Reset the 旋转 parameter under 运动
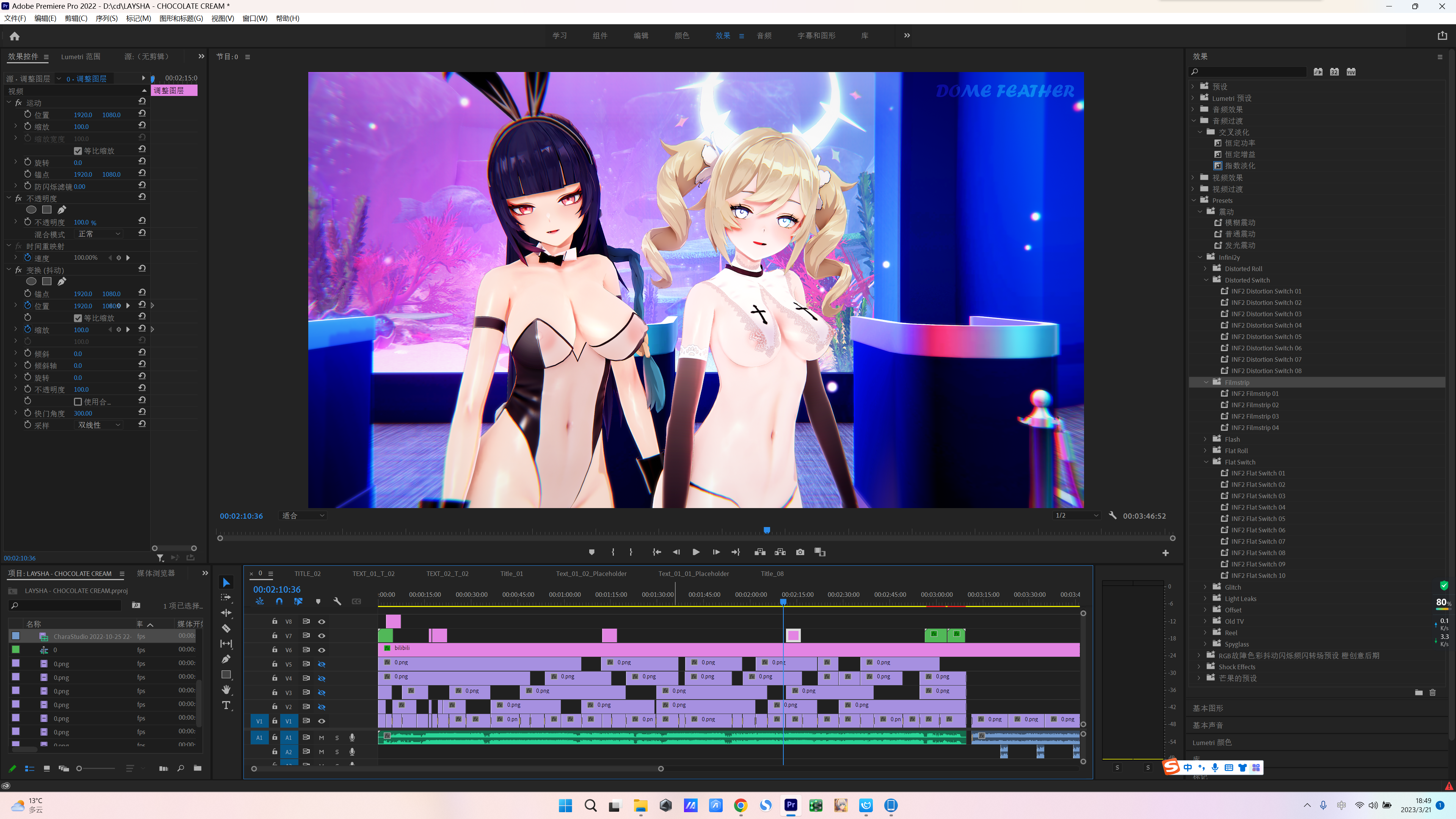Screen dimensions: 1456x819 (x=142, y=162)
